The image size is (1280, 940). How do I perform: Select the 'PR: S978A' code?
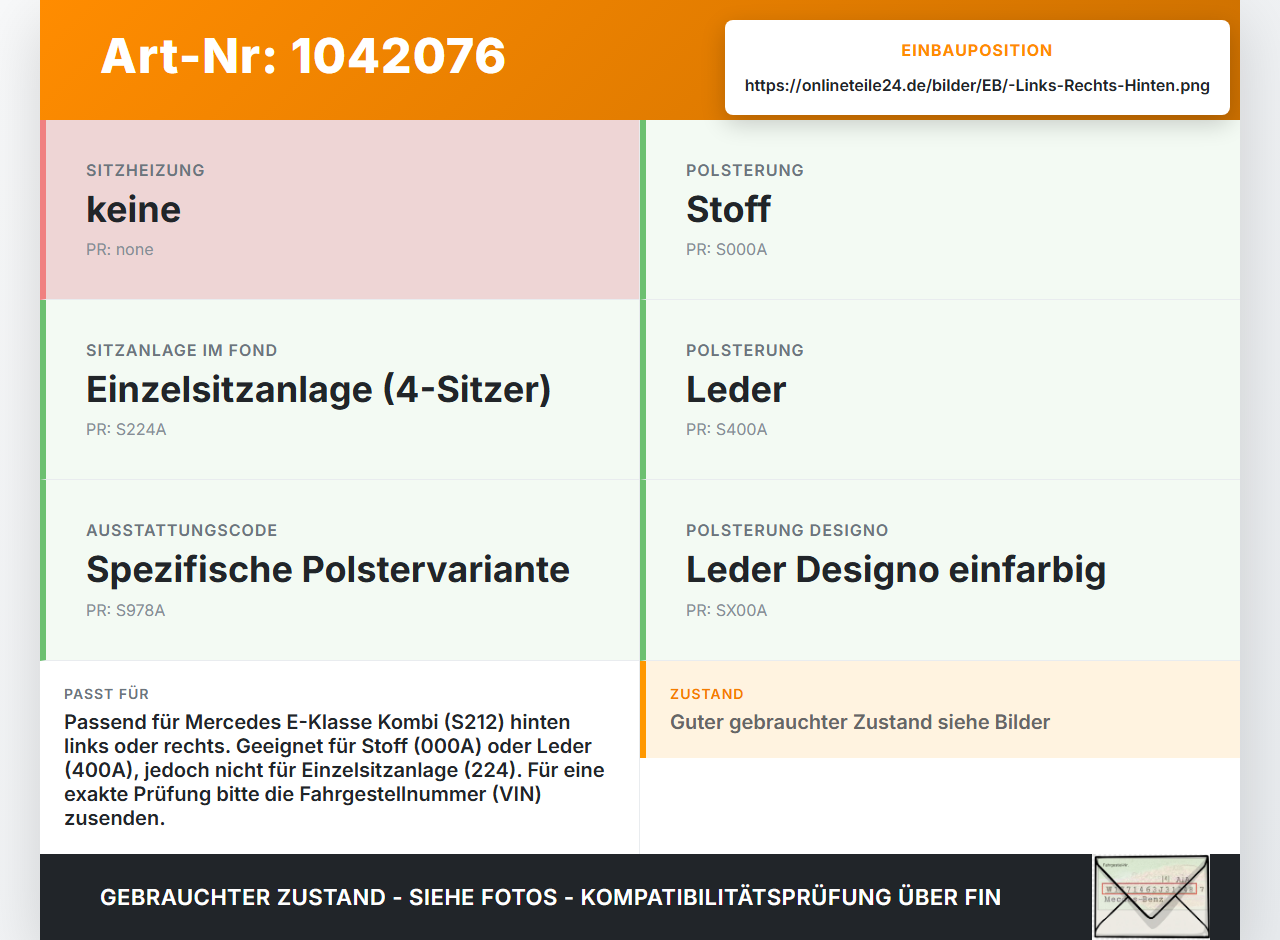click(x=126, y=610)
